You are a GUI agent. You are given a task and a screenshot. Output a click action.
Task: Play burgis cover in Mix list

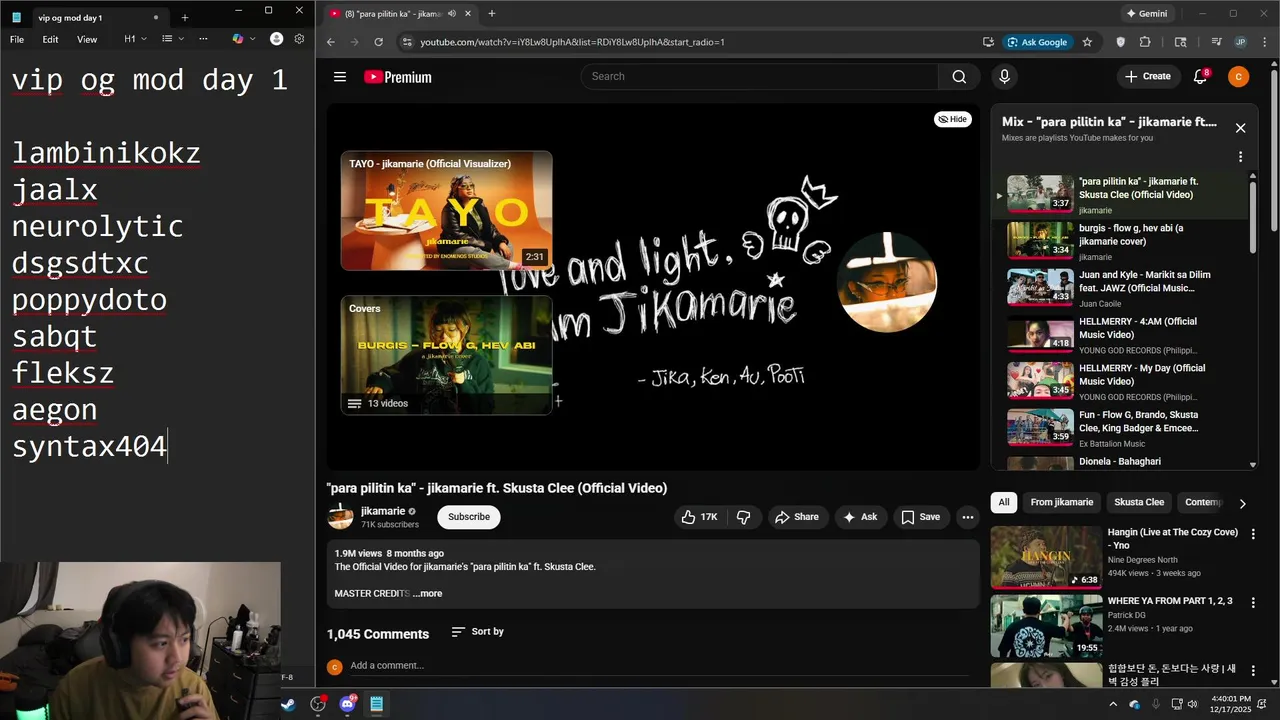(1120, 242)
